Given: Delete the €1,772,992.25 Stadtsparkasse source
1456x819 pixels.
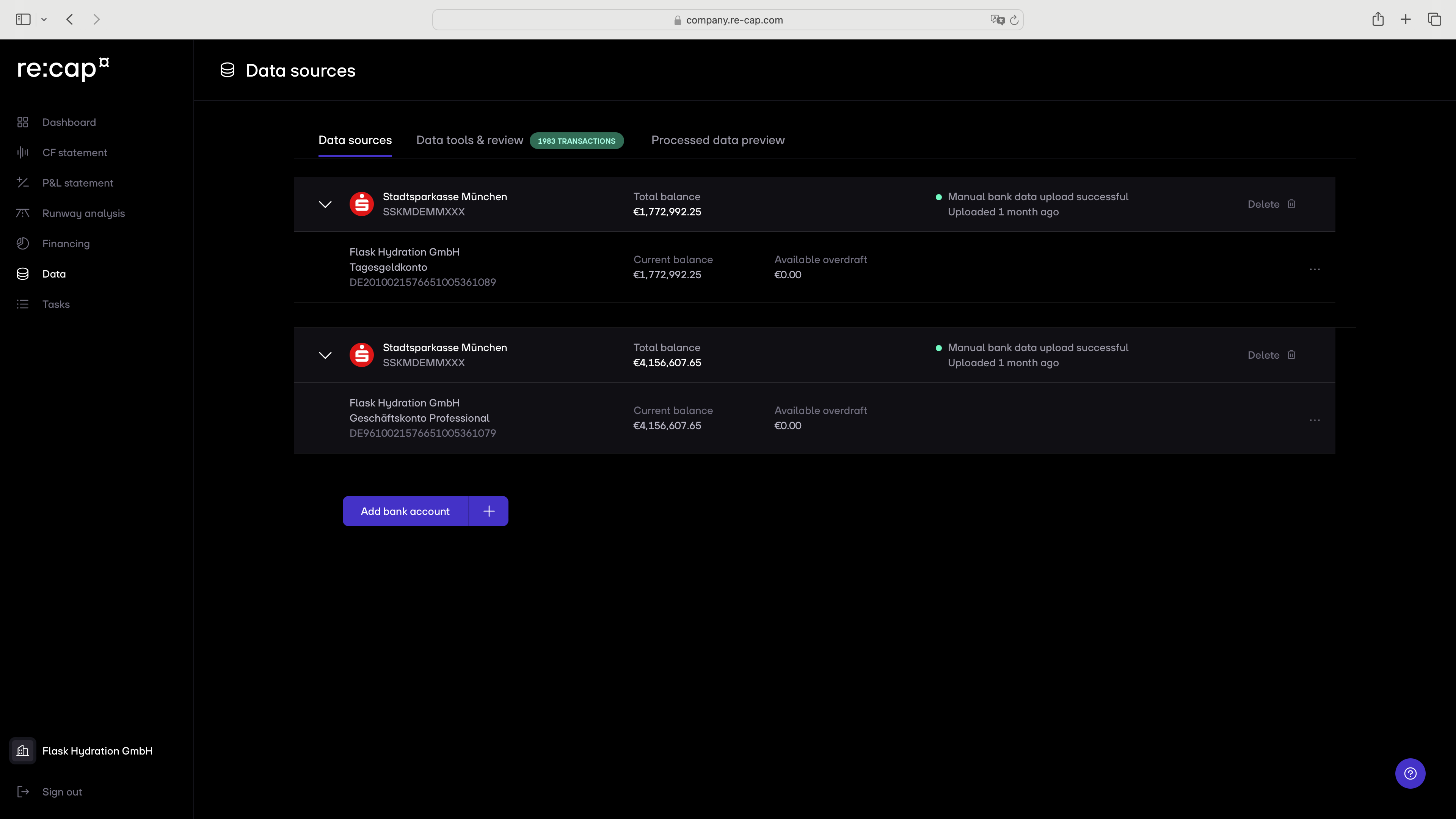Looking at the screenshot, I should tap(1272, 204).
